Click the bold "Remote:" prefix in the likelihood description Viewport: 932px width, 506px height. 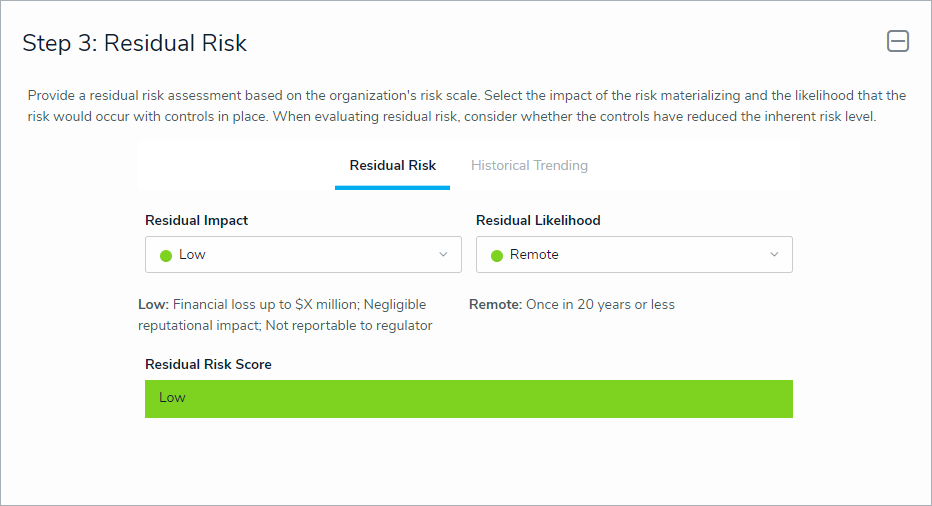click(495, 304)
